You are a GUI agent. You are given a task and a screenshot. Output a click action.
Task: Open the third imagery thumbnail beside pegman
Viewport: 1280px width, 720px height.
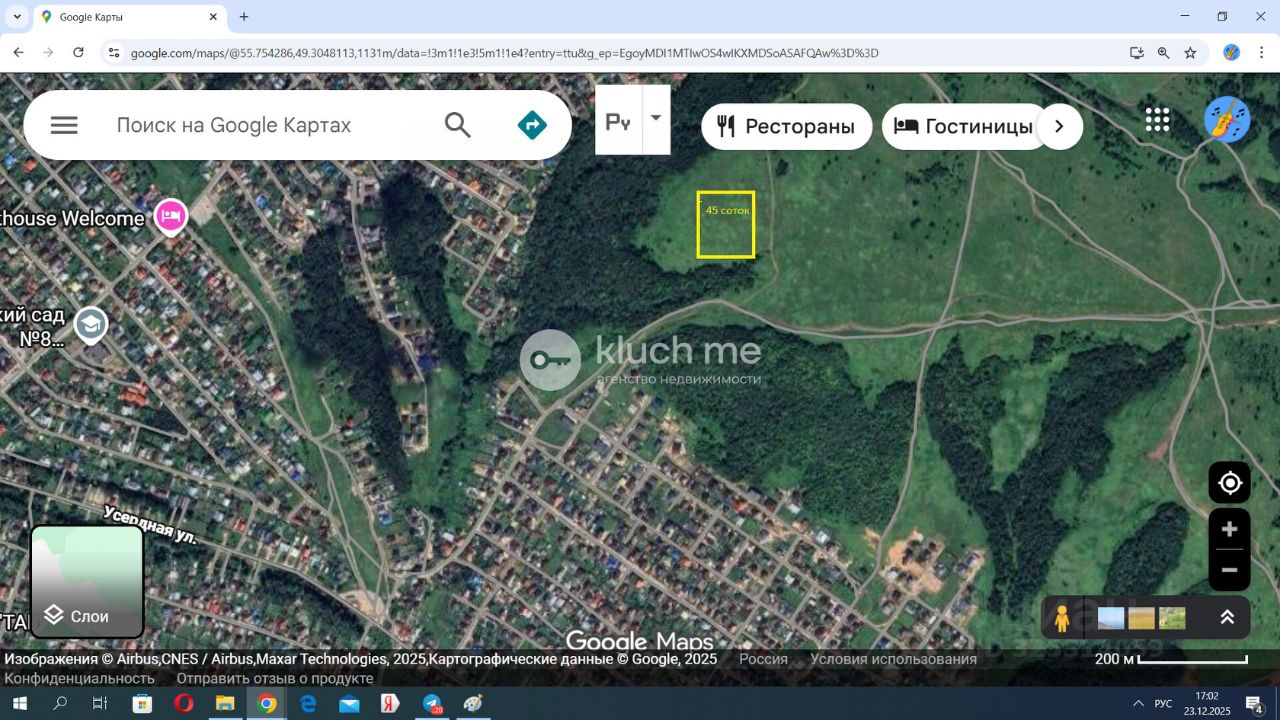[x=1172, y=618]
